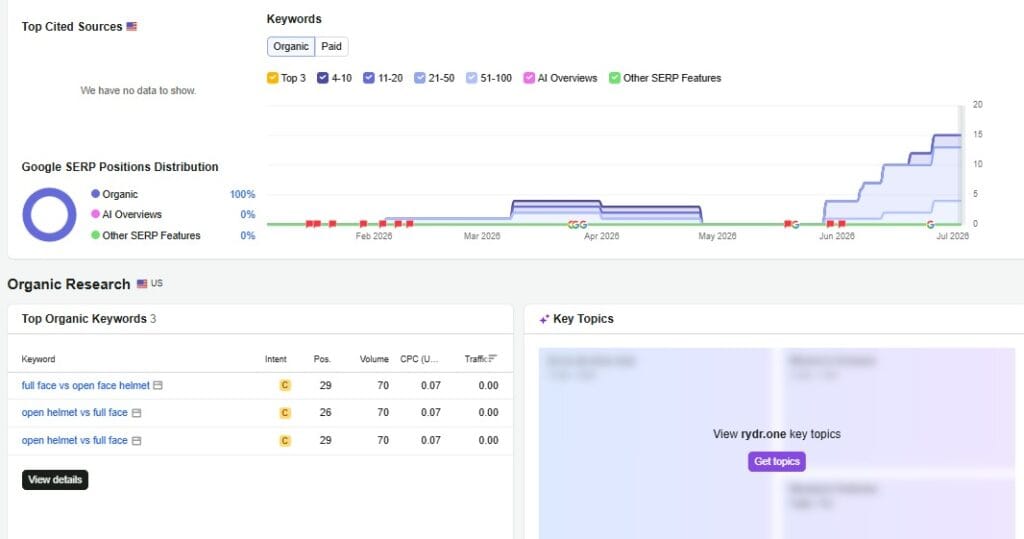The image size is (1024, 539).
Task: Click the View details button
Action: (55, 480)
